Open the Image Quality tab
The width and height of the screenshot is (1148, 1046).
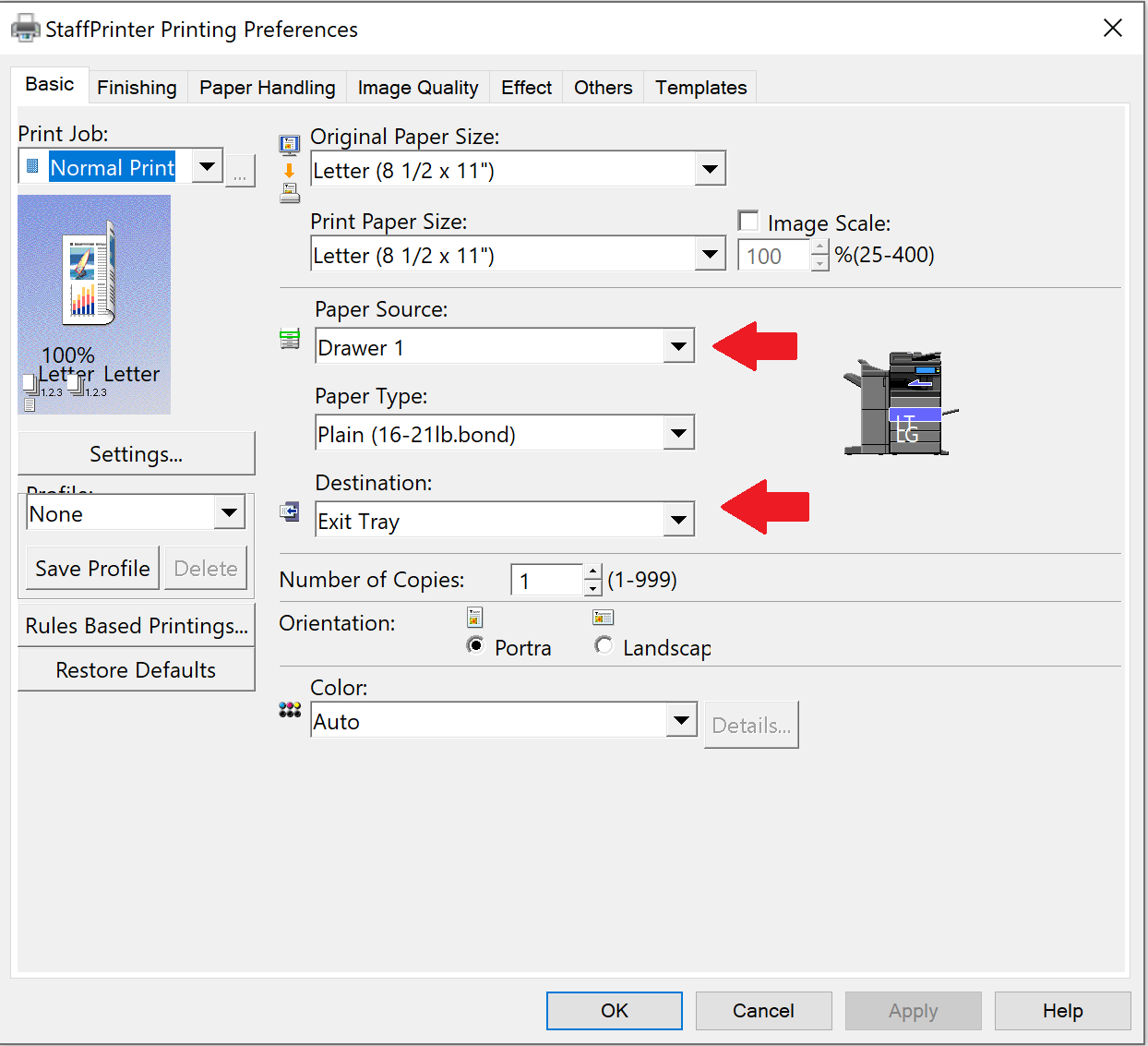418,88
